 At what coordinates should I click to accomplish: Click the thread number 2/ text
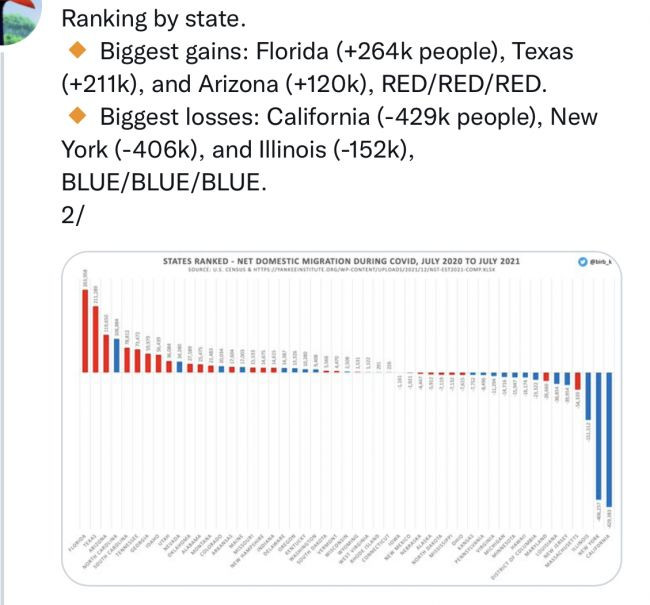pos(73,218)
